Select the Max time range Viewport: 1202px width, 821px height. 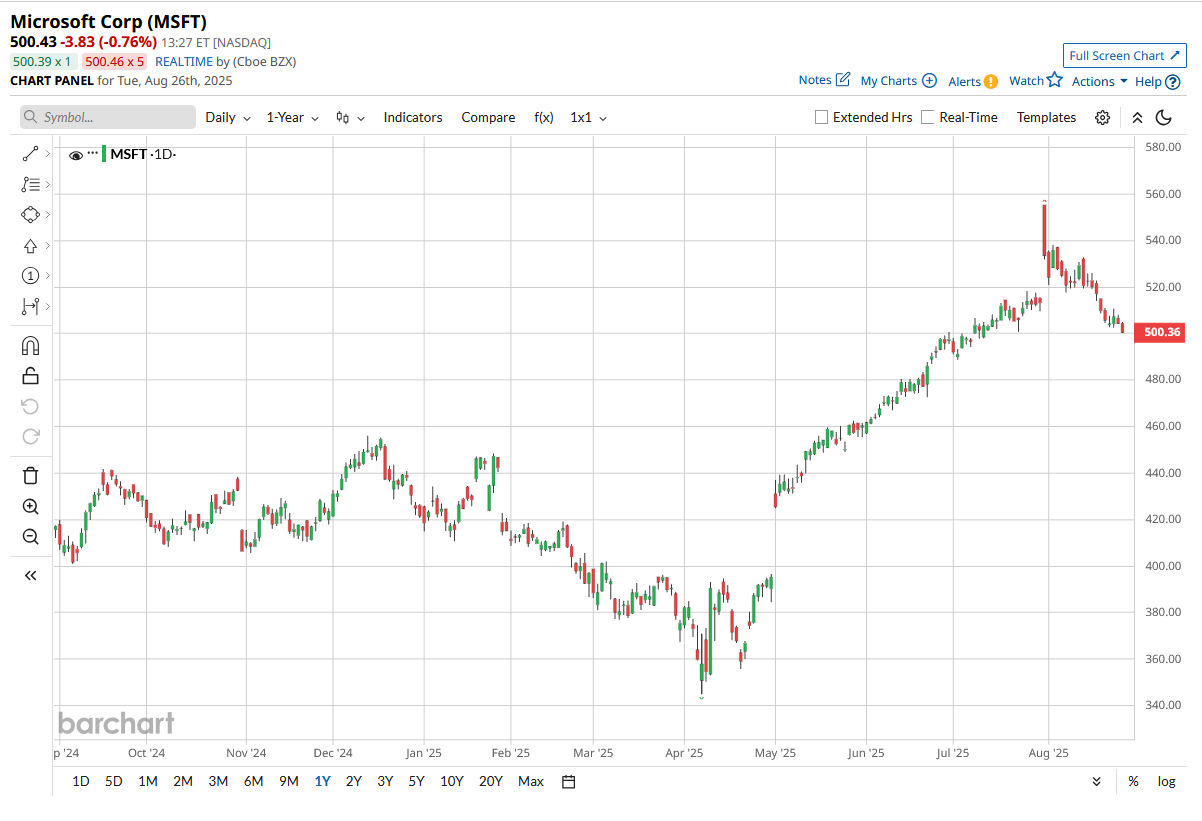[x=531, y=781]
